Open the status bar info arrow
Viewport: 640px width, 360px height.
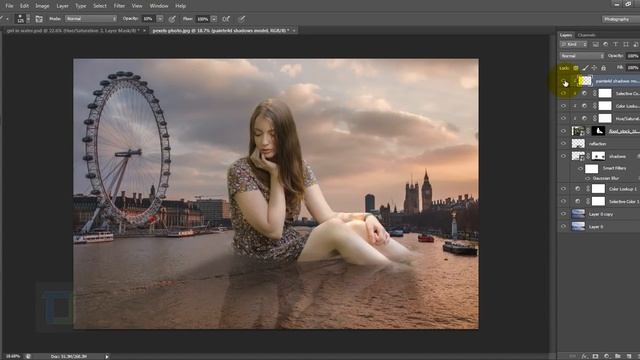coord(107,356)
